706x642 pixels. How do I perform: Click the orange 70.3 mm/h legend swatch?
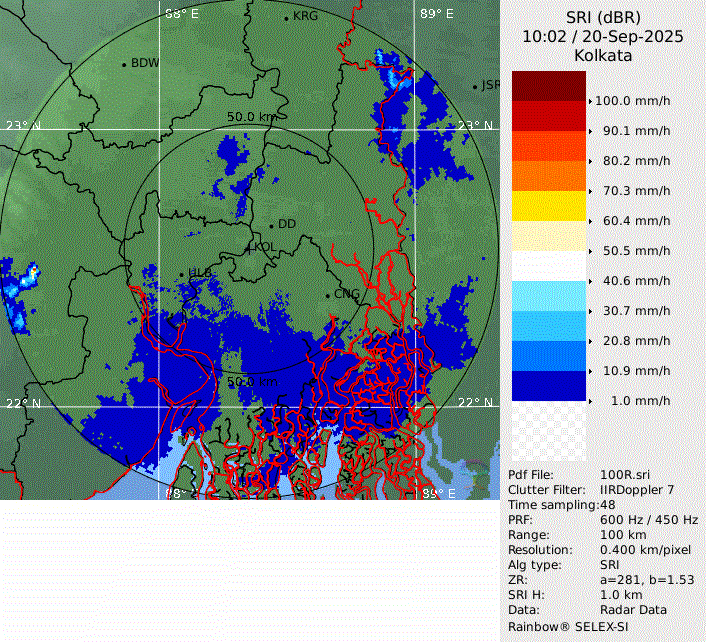pos(548,176)
